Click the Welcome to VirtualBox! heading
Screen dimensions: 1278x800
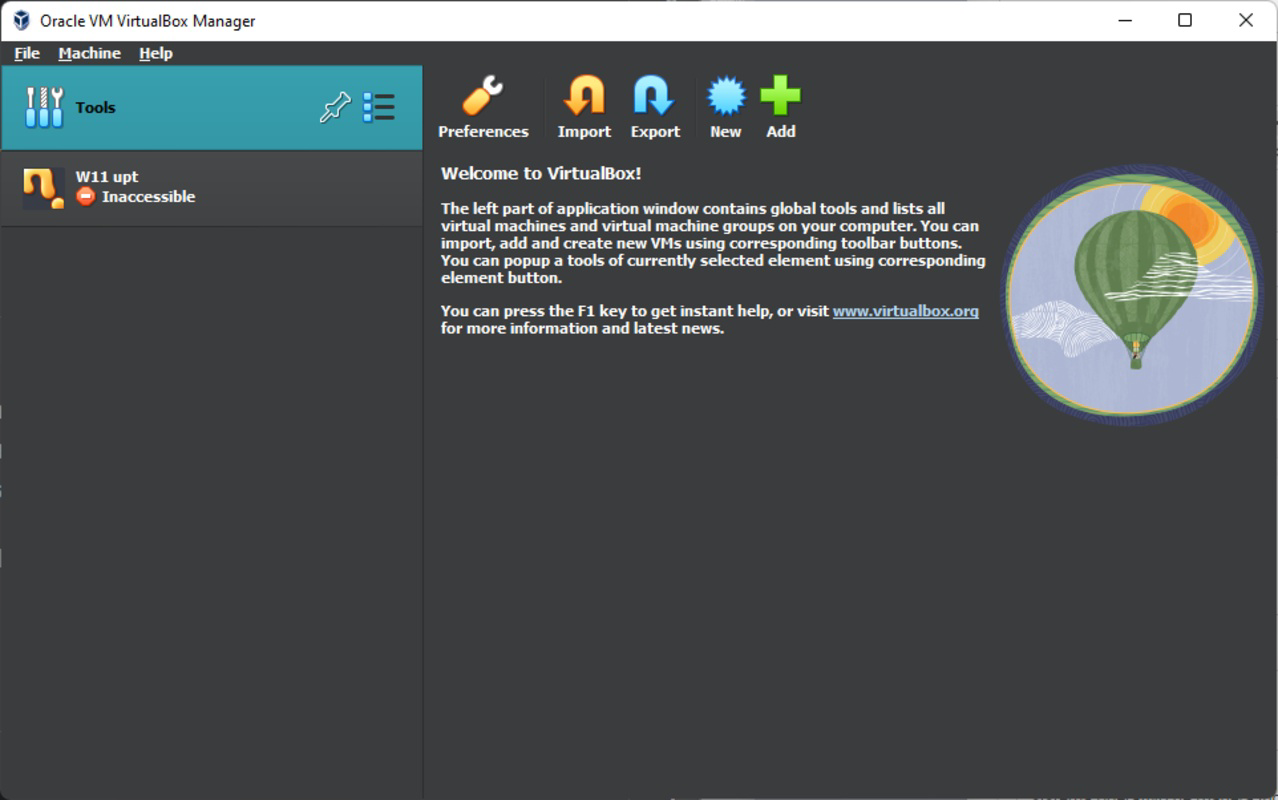(x=541, y=173)
